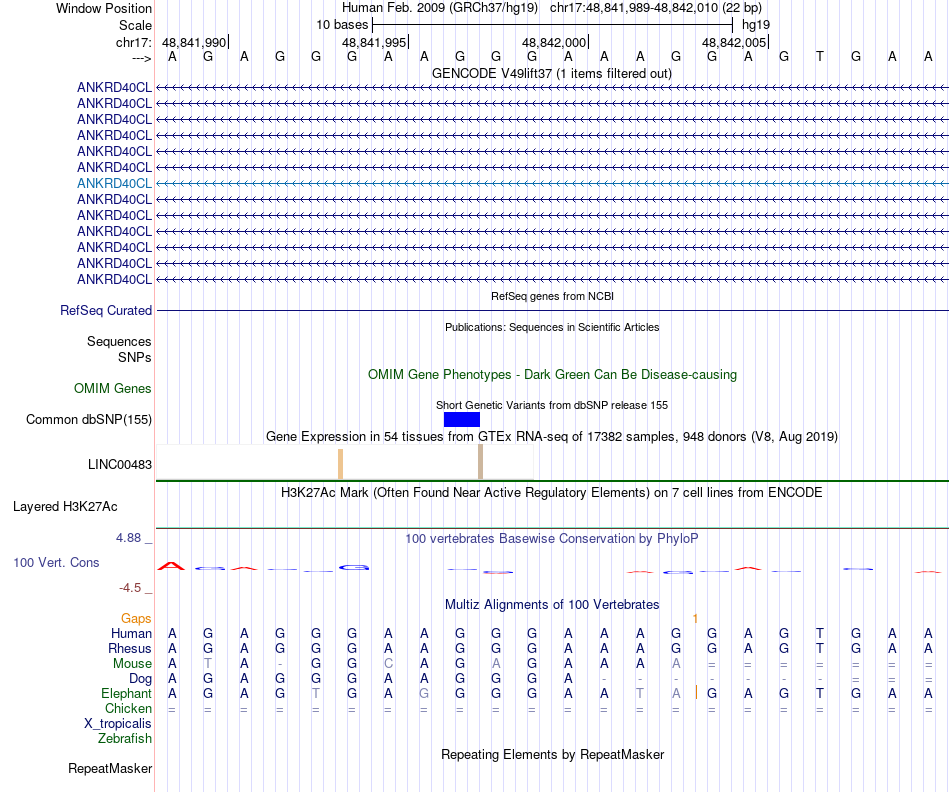
Task: Open the RepeatMasker track label
Action: pos(110,768)
